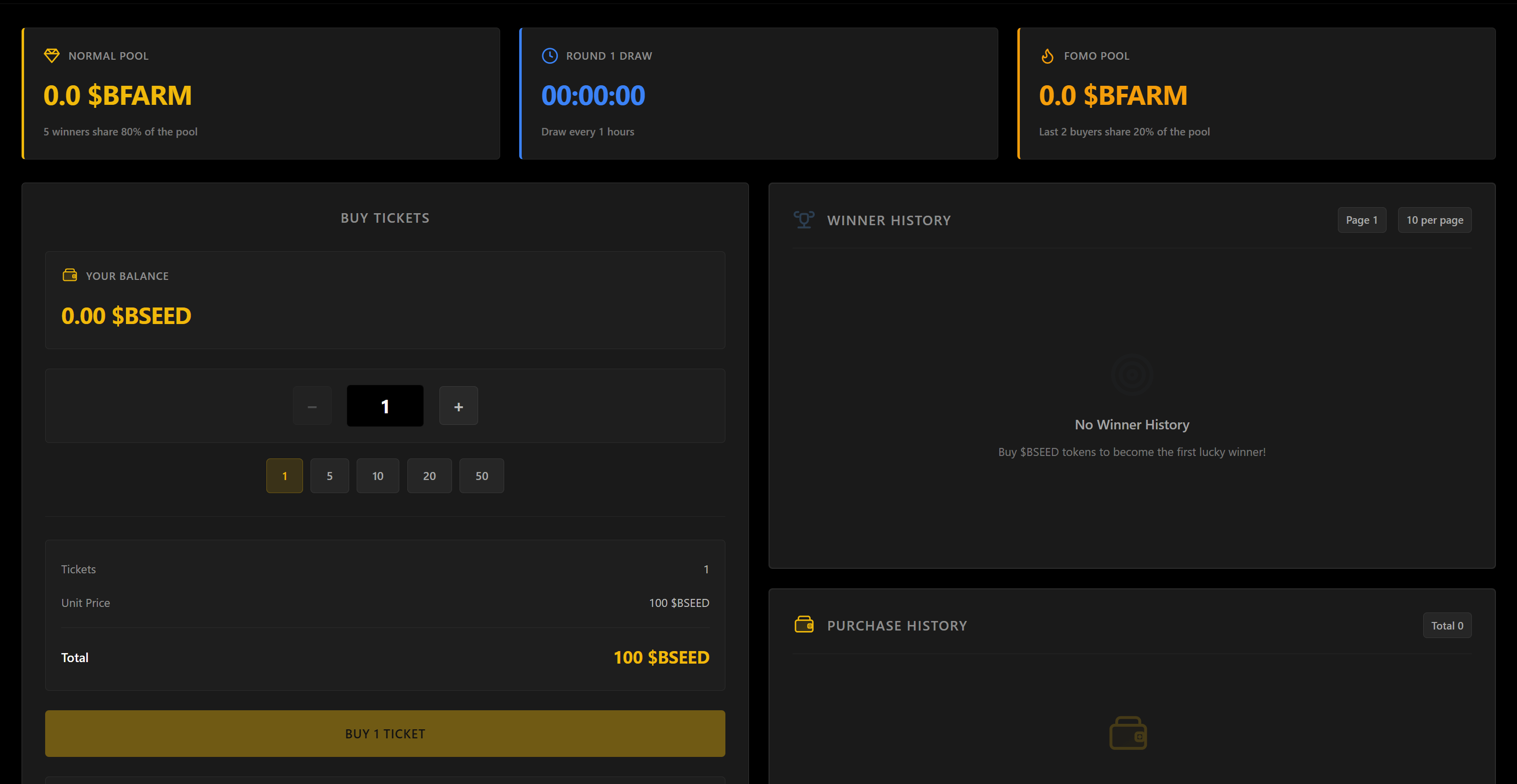Click the Winner History trophy icon

[x=804, y=220]
